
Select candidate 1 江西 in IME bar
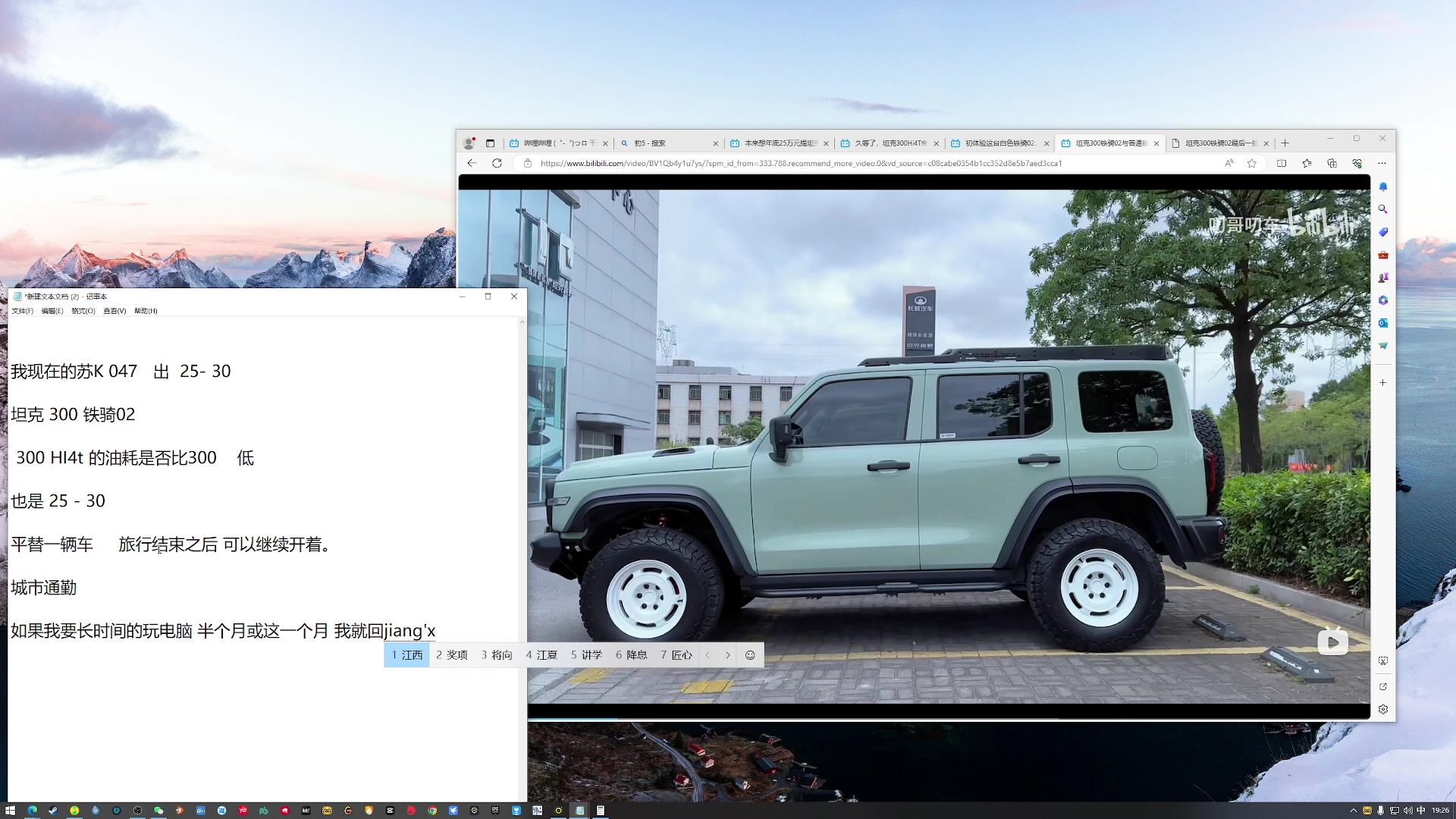[407, 655]
